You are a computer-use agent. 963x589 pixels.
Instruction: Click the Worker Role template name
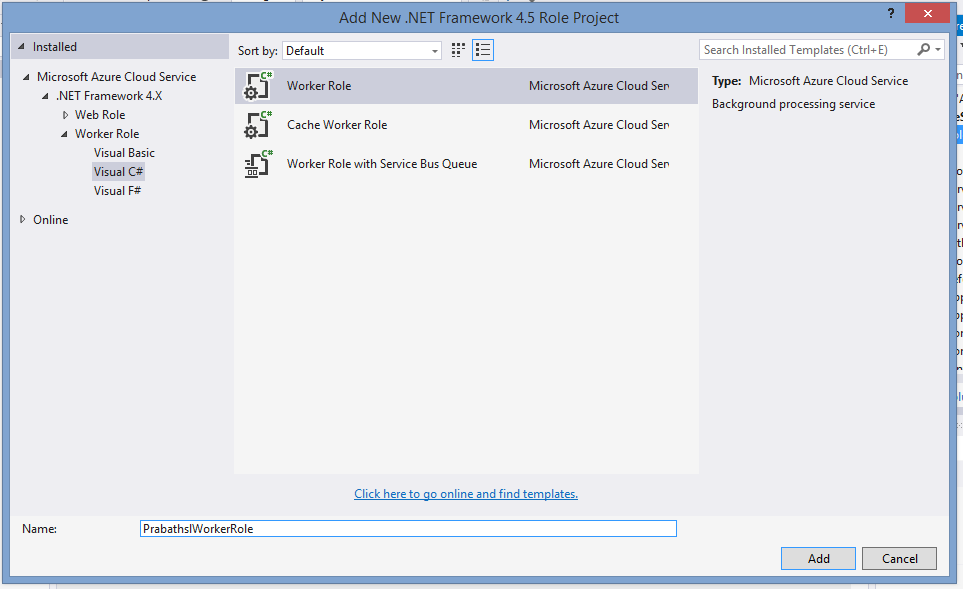[319, 86]
